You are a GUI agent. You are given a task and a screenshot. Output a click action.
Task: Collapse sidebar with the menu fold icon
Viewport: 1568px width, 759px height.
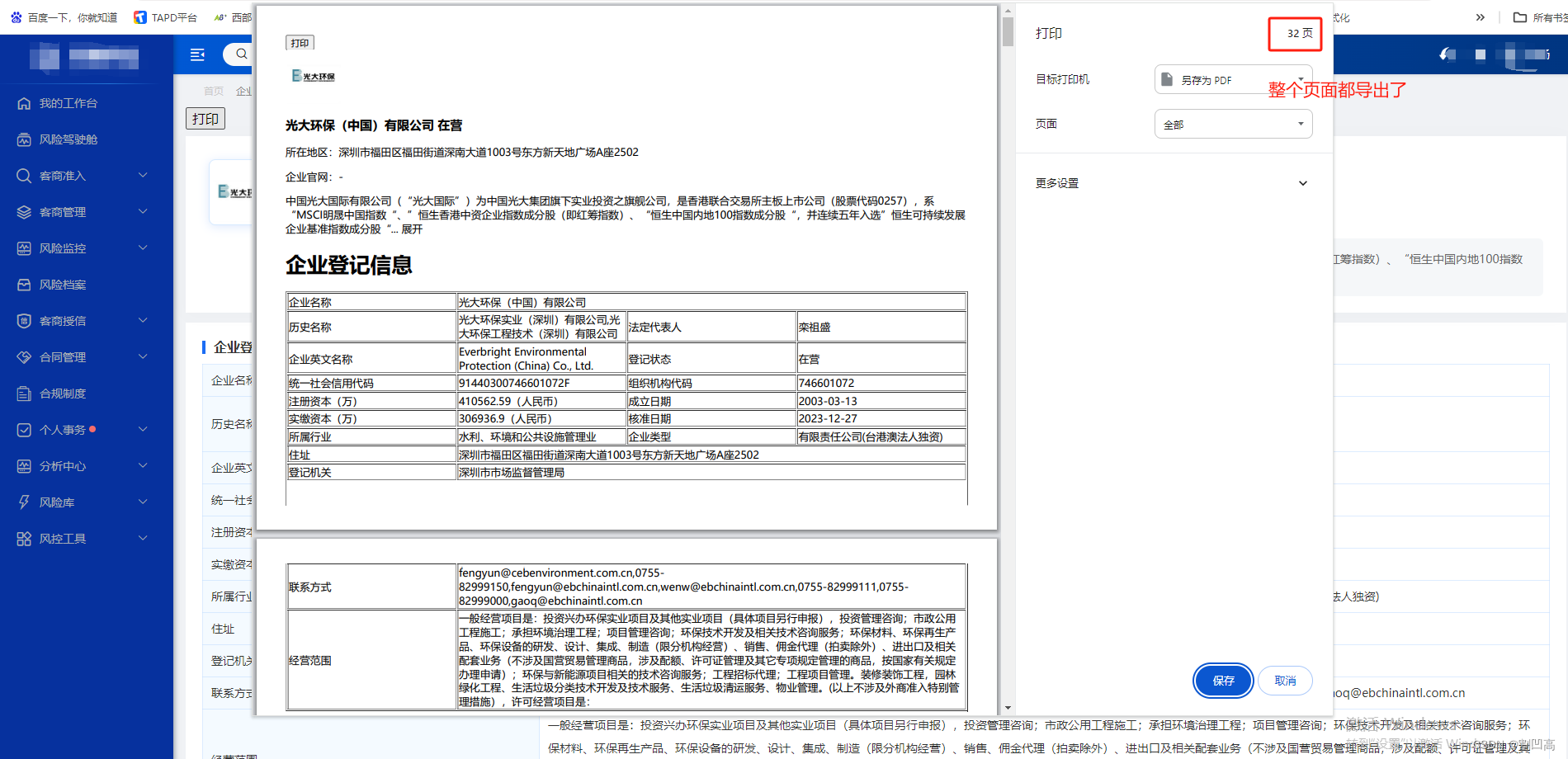pyautogui.click(x=197, y=54)
